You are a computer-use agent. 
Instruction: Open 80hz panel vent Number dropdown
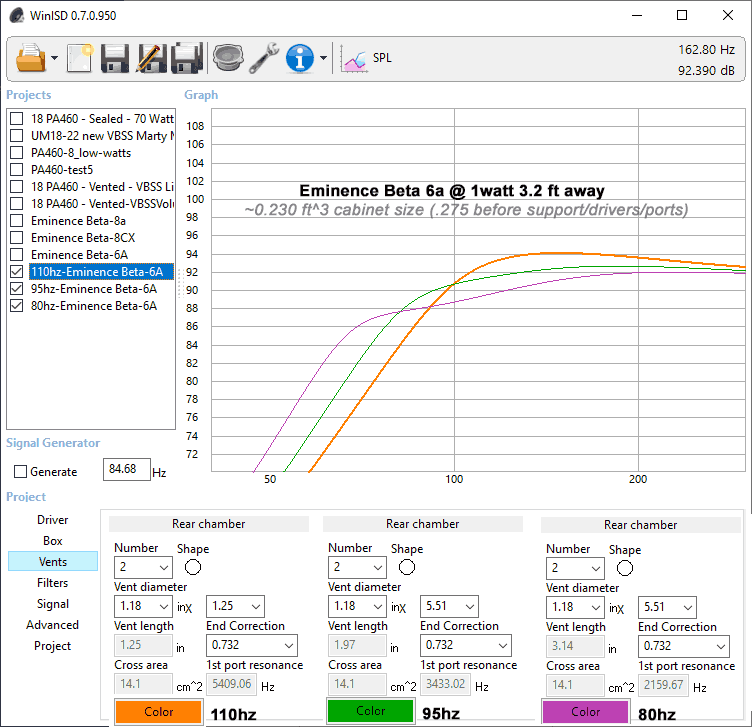(575, 568)
